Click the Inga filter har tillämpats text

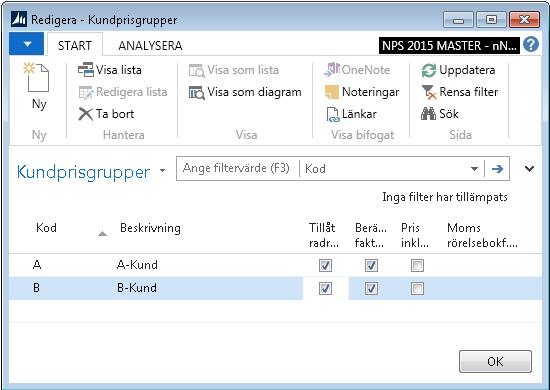coord(445,197)
